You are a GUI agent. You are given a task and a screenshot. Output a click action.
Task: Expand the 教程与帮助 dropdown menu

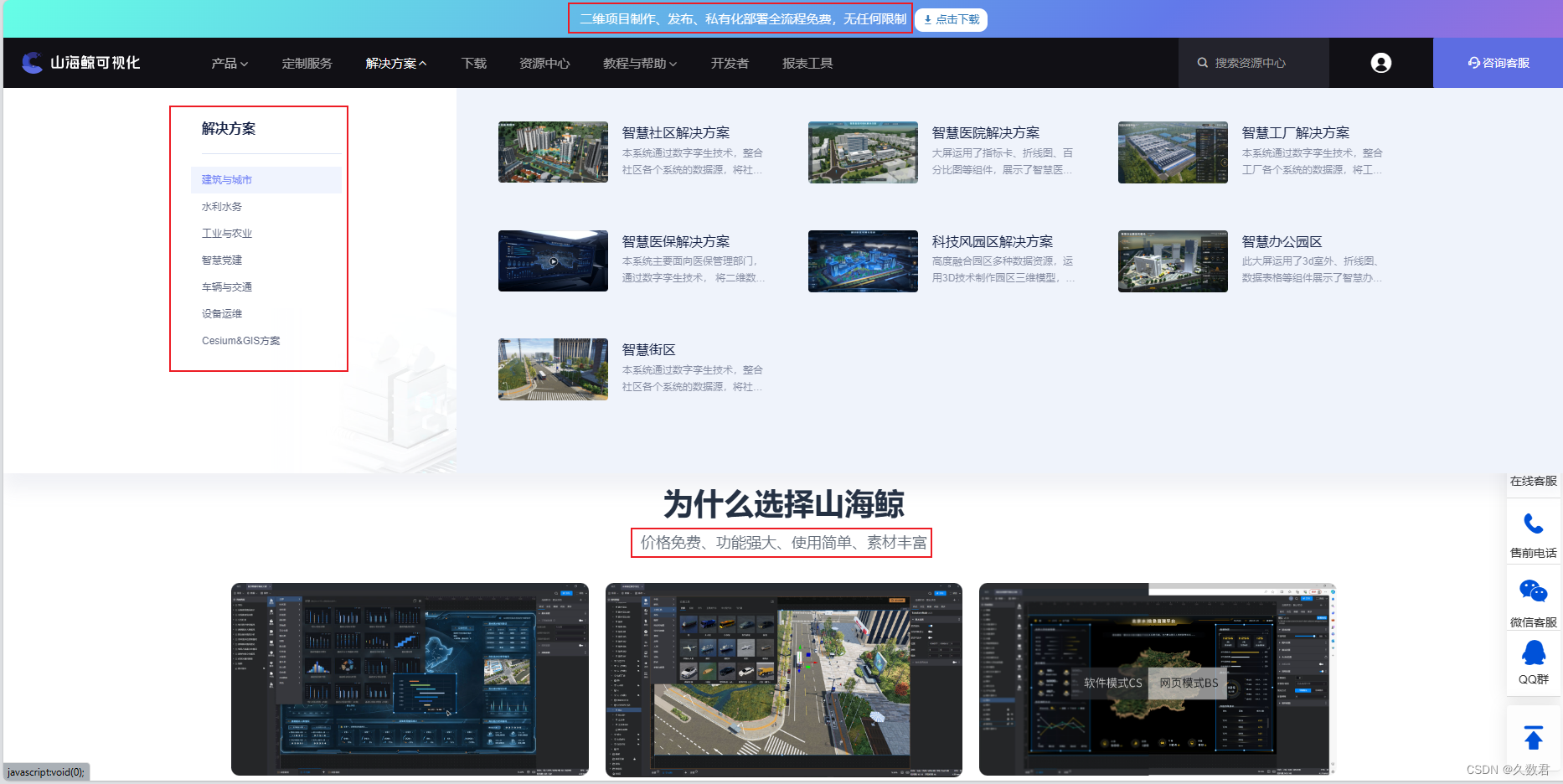tap(640, 64)
